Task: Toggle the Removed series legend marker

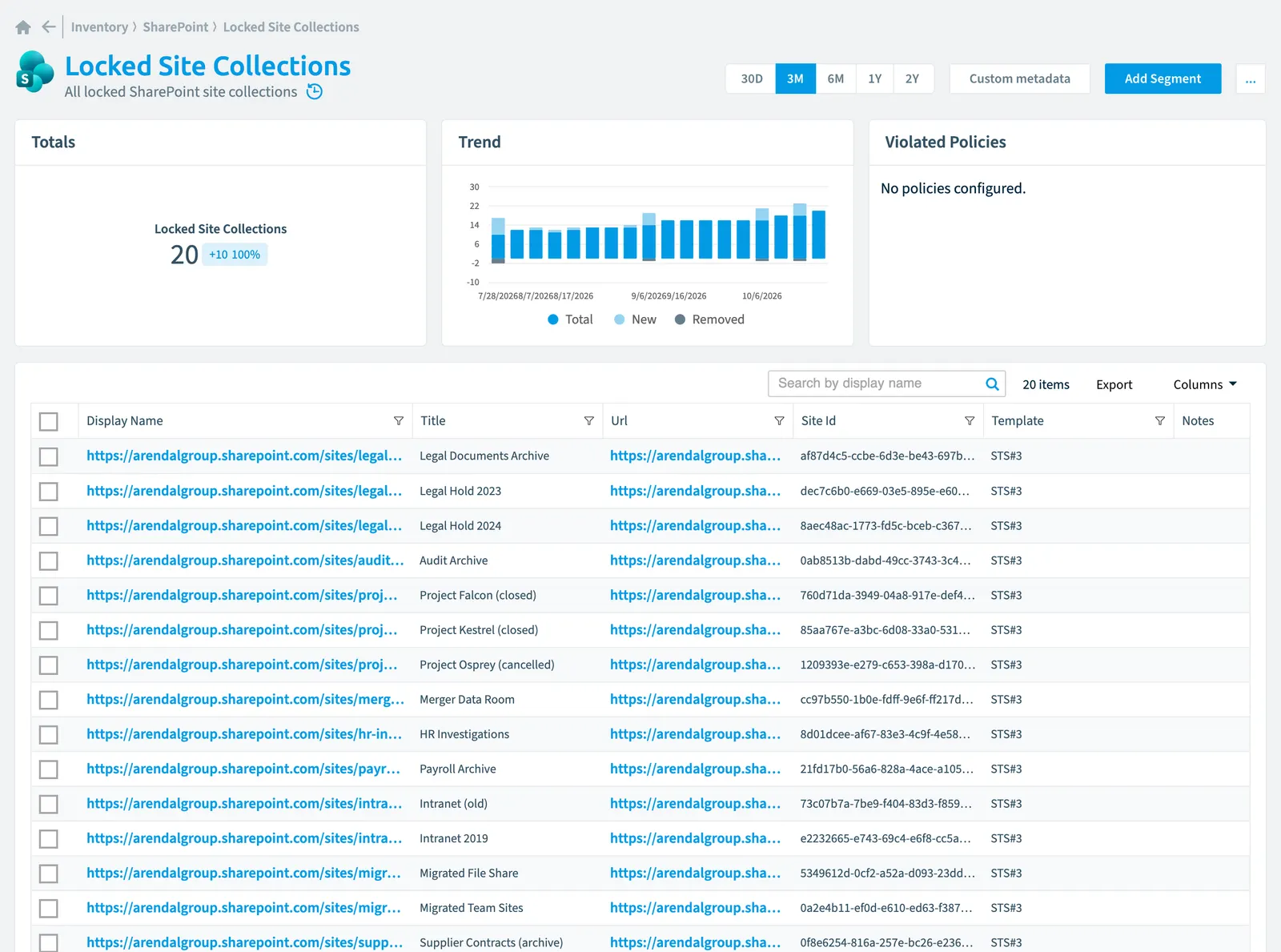Action: click(680, 319)
